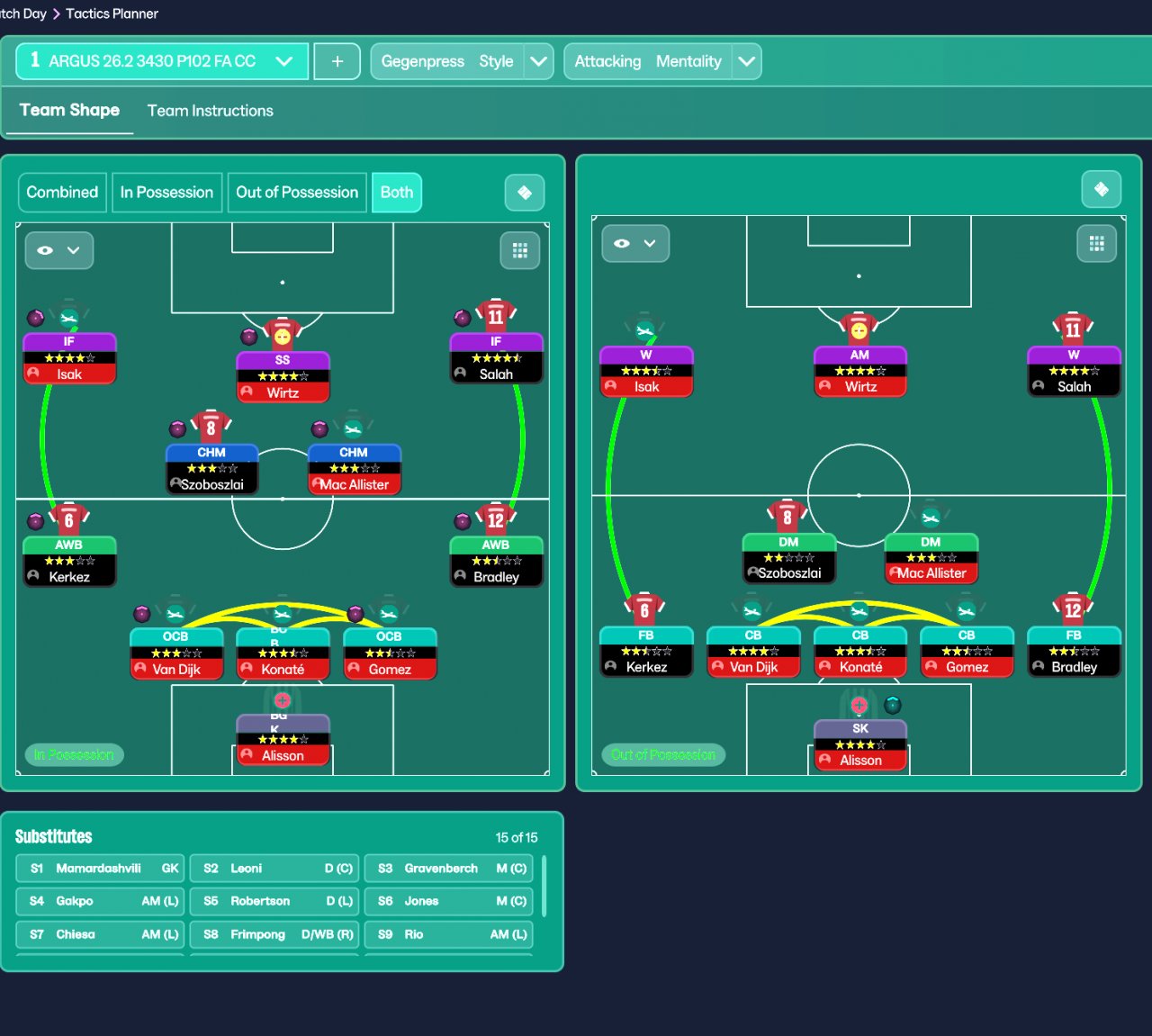
Task: Click Szoboszlai's number 8 shirt out of possession
Action: coord(787,517)
